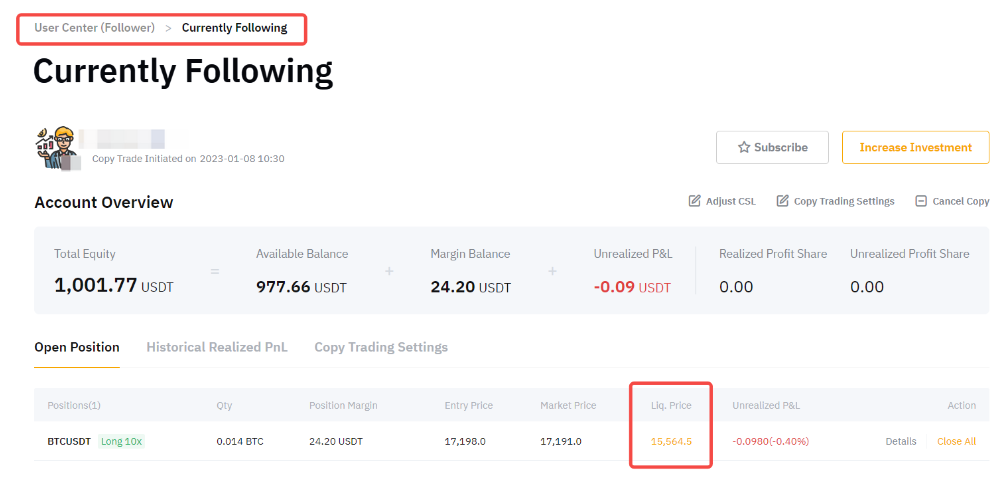Click the Cancel Copy text link
Viewport: 1004px width, 490px height.
pos(961,201)
